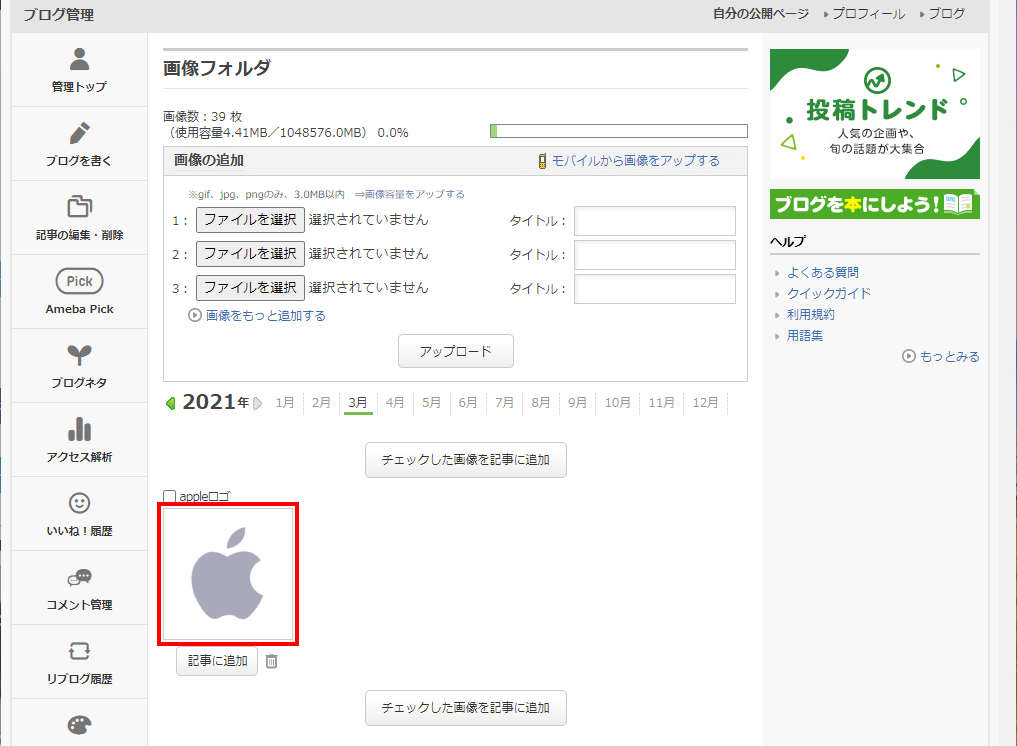Image resolution: width=1017 pixels, height=746 pixels.
Task: Open 記事の編集・削除 folder icon
Action: pyautogui.click(x=79, y=206)
